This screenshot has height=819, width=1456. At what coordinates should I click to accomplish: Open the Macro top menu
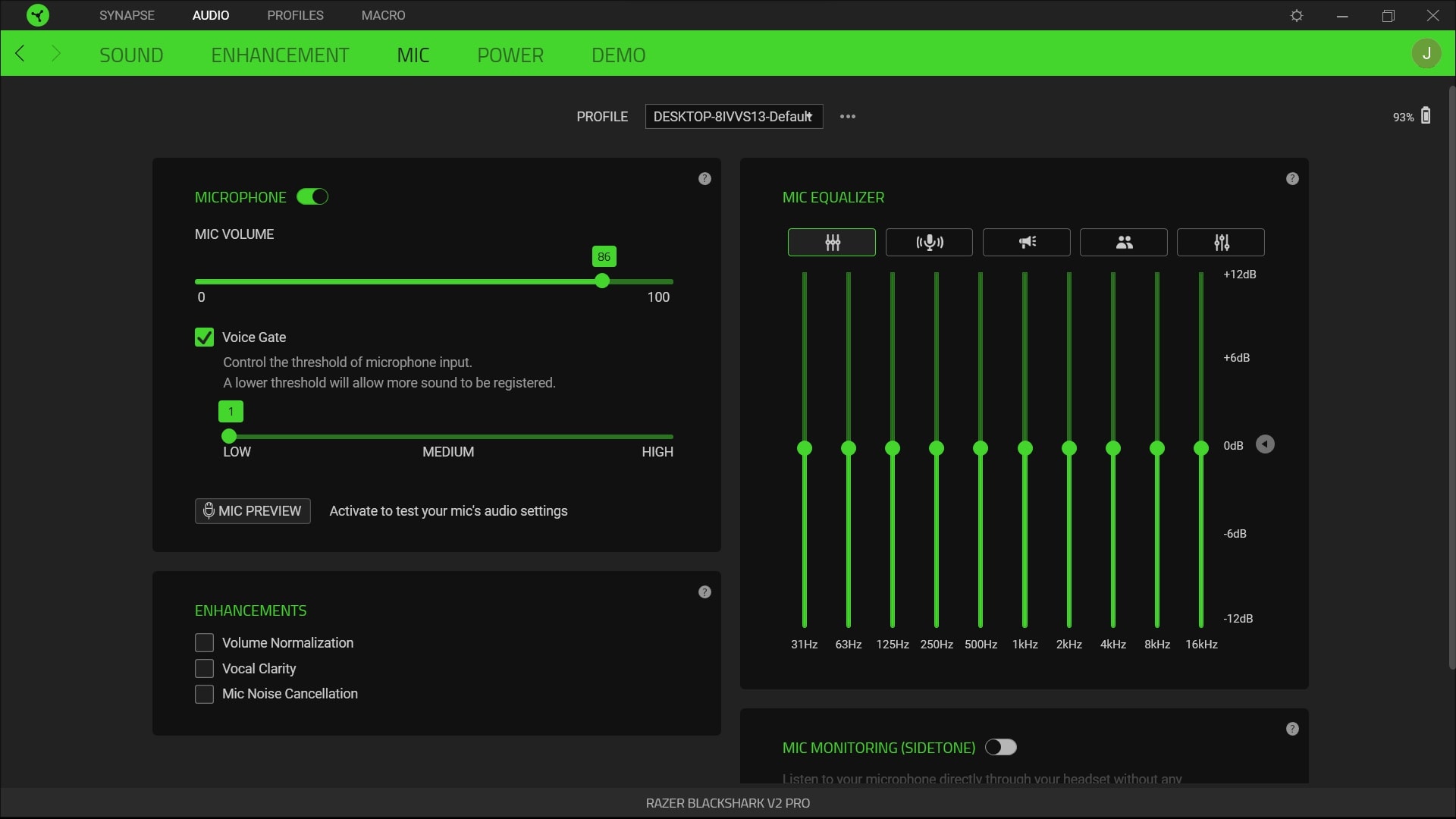383,15
